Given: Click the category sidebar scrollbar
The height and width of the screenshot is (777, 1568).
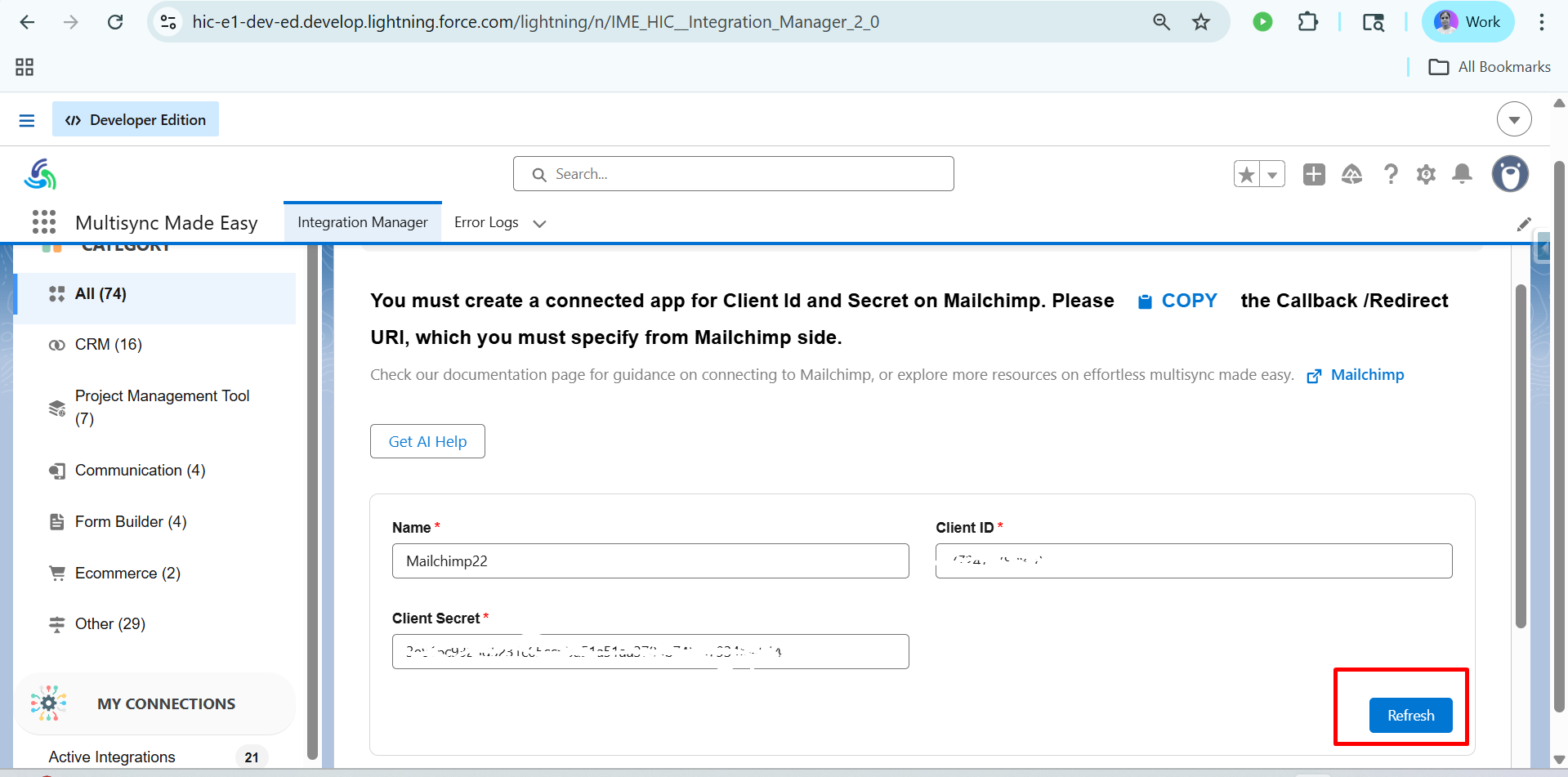Looking at the screenshot, I should click(312, 502).
